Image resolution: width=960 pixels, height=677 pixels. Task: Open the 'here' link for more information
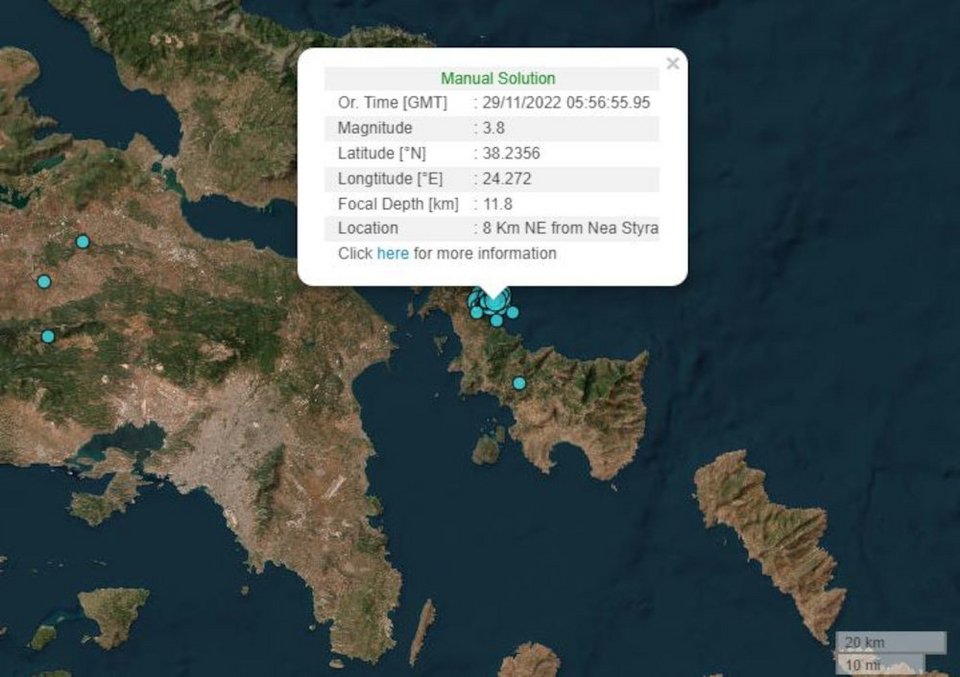pos(392,254)
